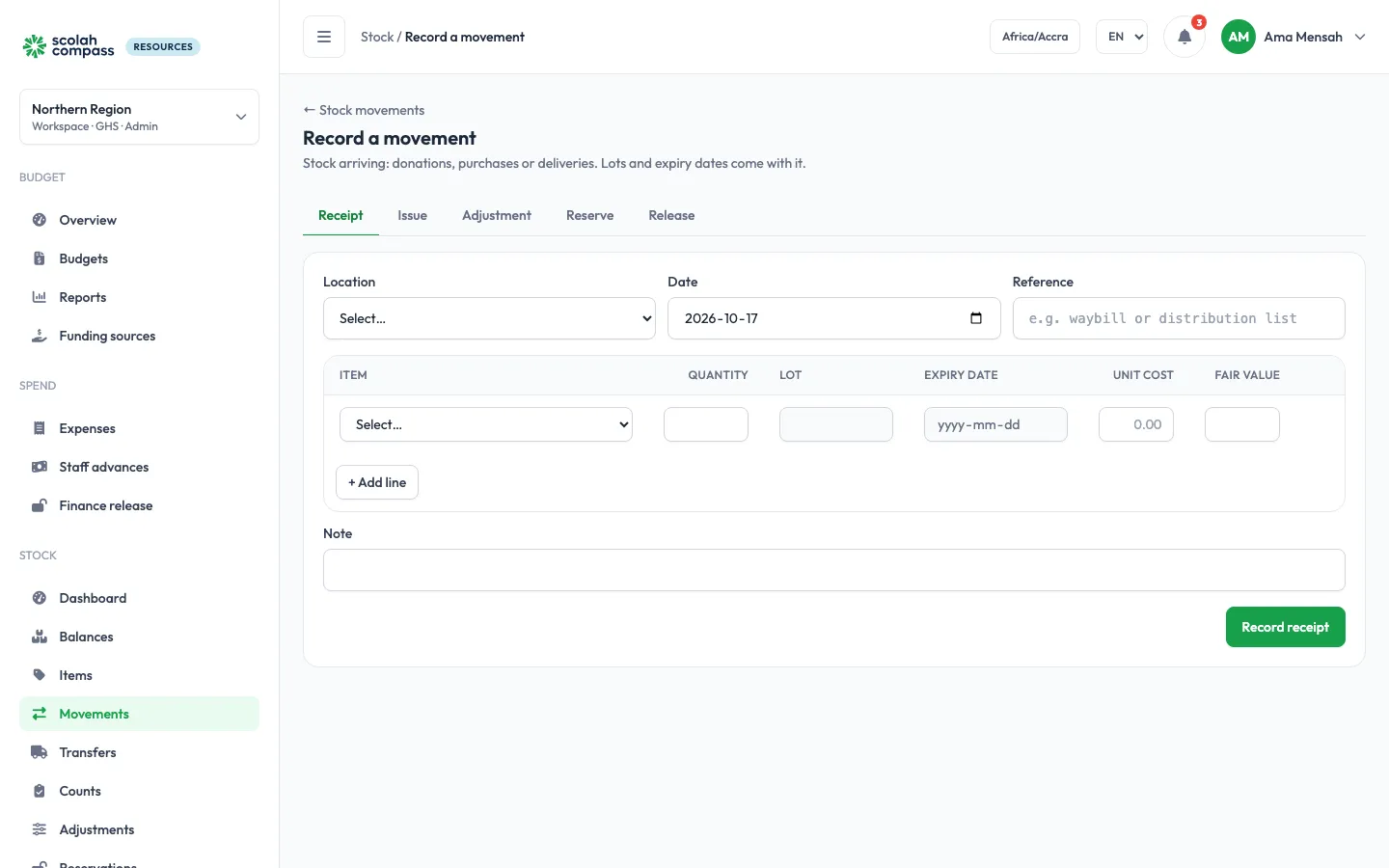
Task: Open the Item select dropdown
Action: pos(486,424)
